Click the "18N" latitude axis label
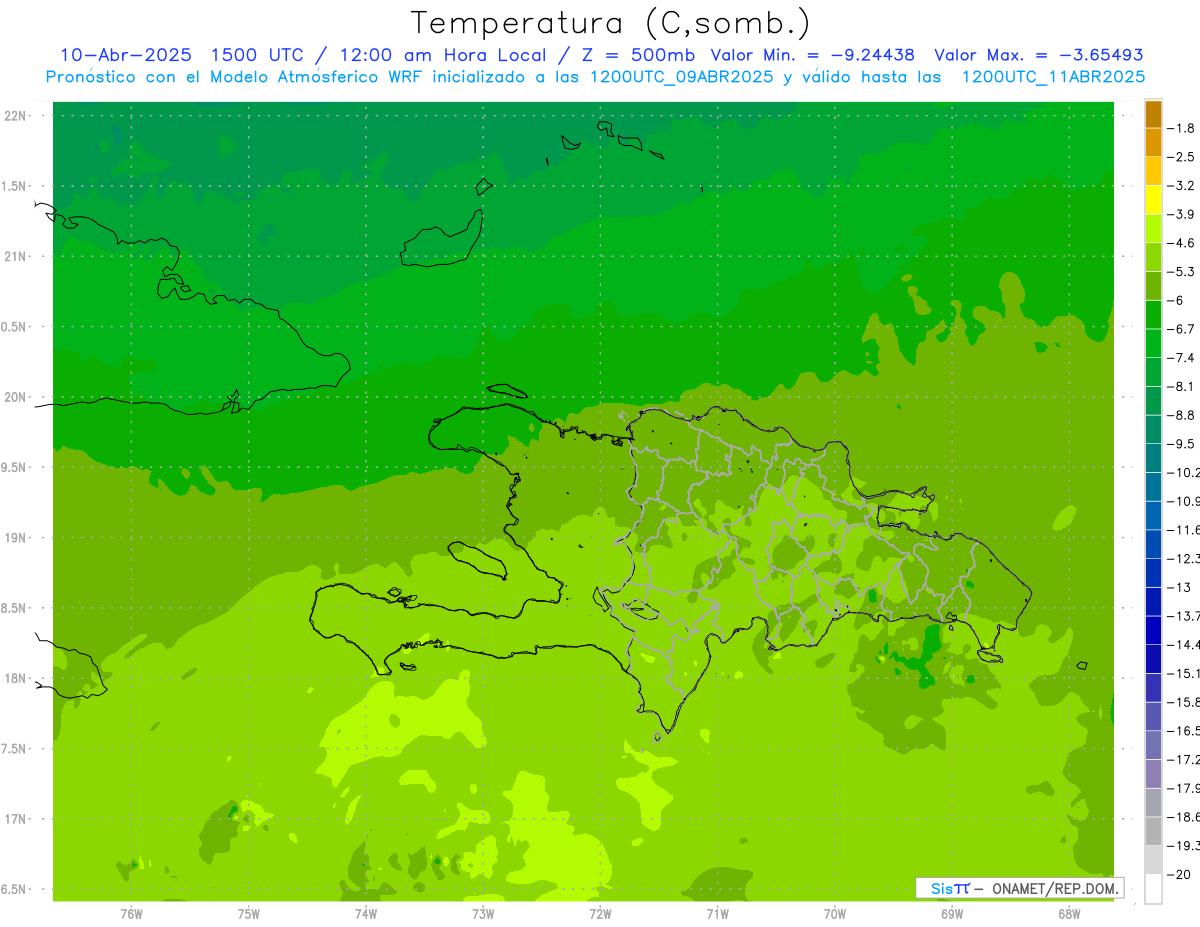1200x927 pixels. click(16, 679)
